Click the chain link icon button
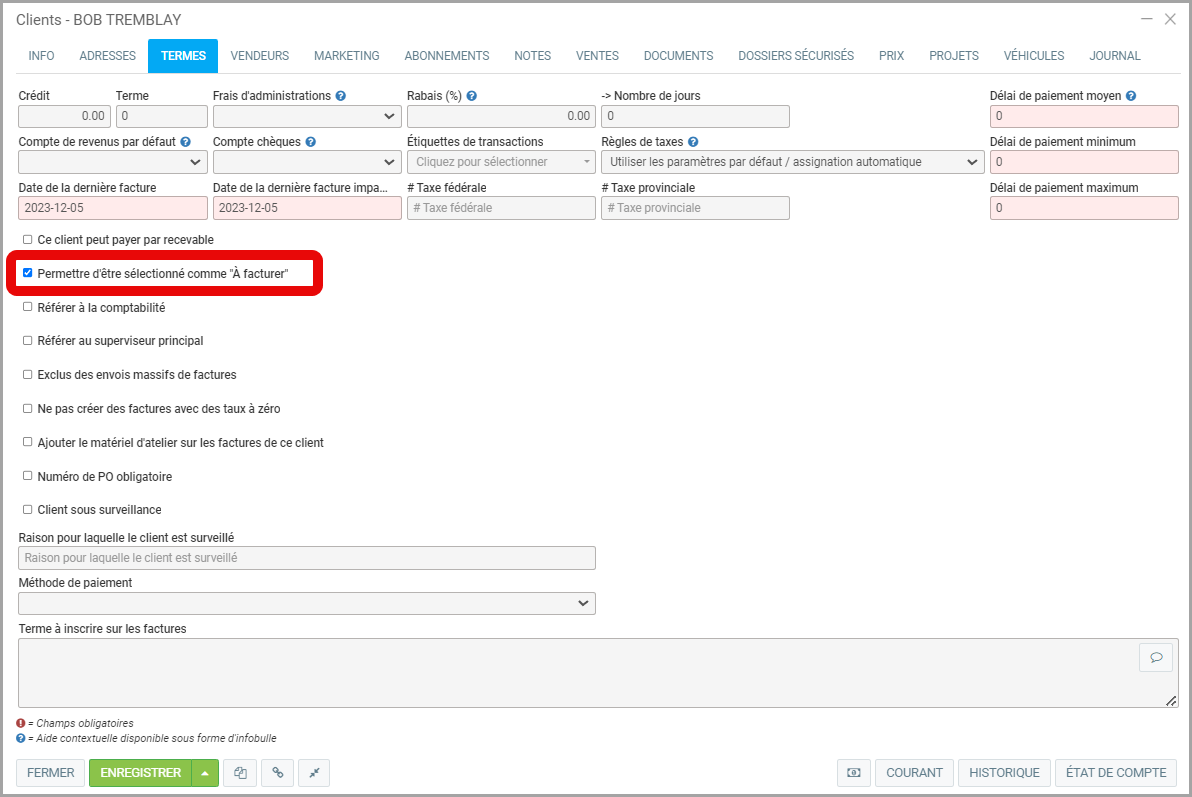 [277, 773]
